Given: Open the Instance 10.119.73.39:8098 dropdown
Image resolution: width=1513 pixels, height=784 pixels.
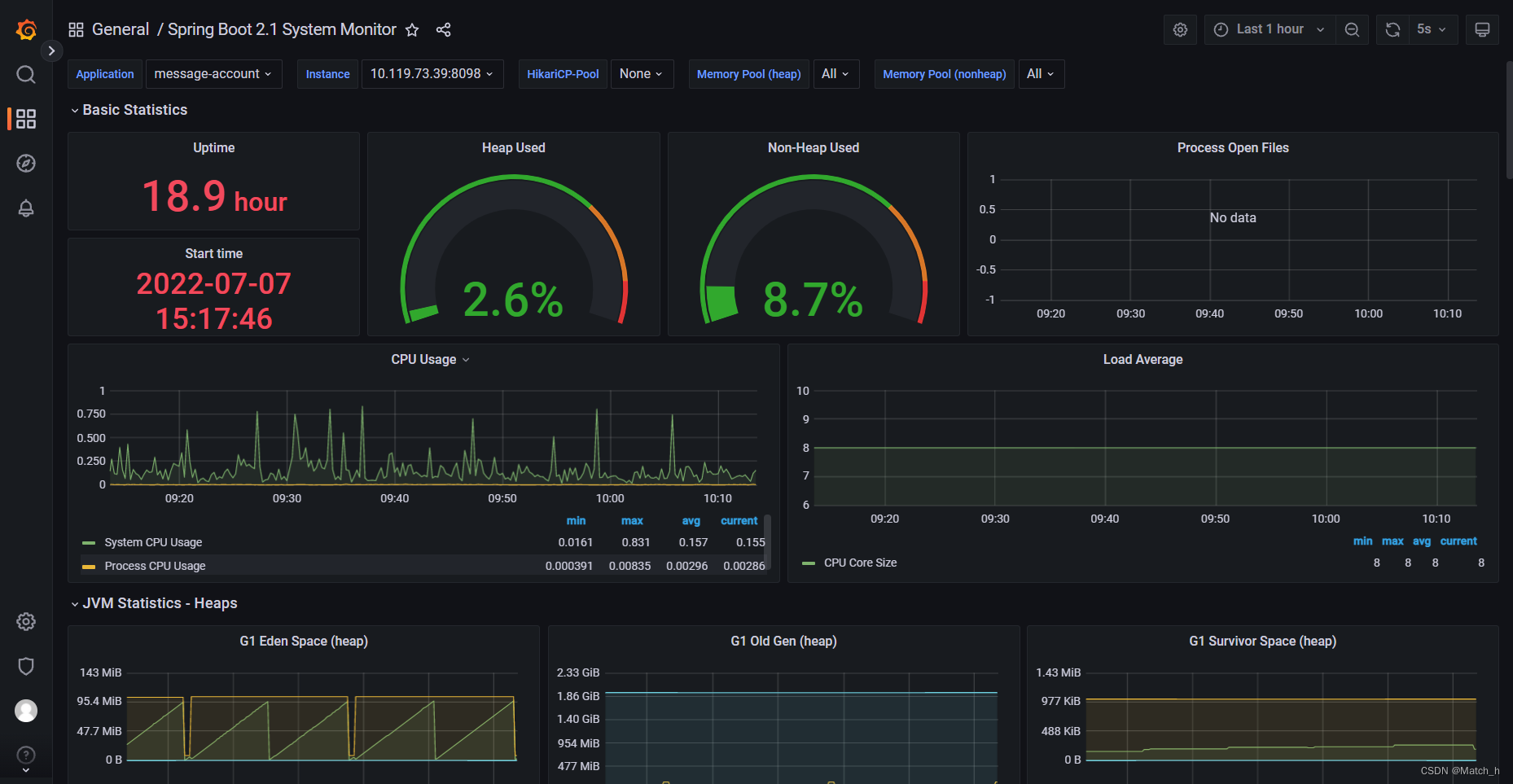Looking at the screenshot, I should pyautogui.click(x=432, y=74).
